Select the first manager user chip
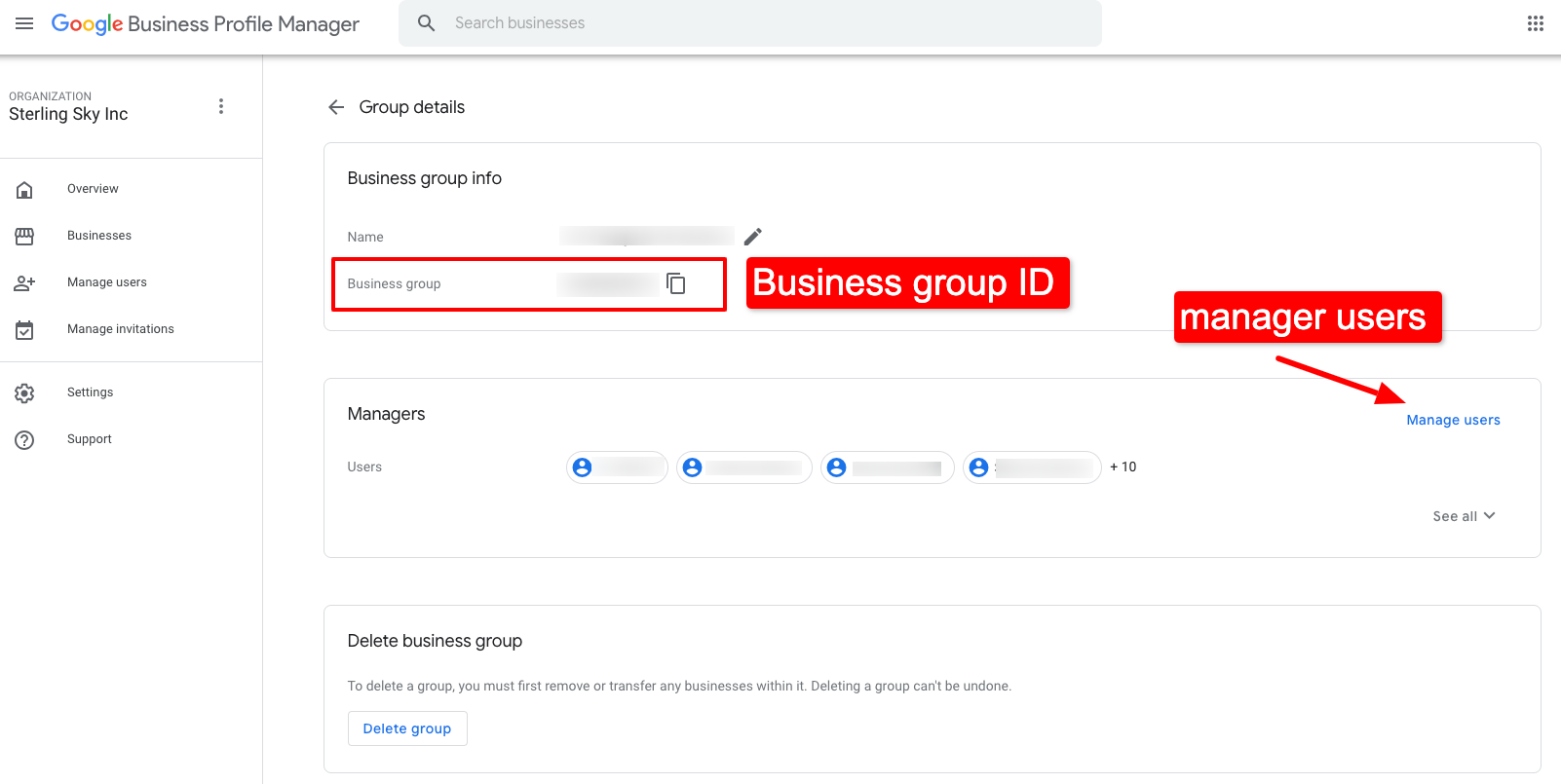Viewport: 1561px width, 784px height. [617, 467]
